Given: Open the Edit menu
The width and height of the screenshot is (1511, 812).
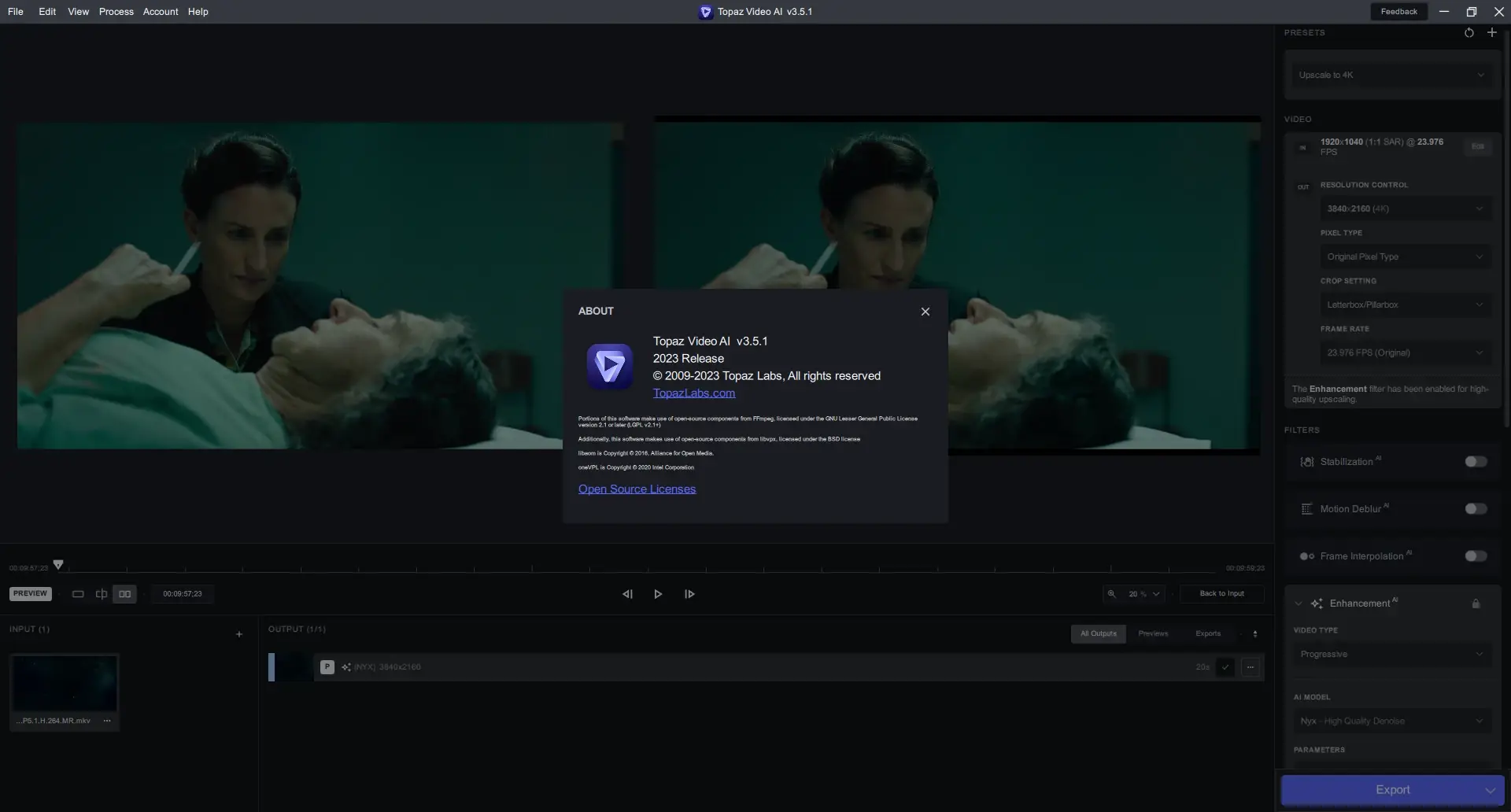Looking at the screenshot, I should (x=47, y=12).
